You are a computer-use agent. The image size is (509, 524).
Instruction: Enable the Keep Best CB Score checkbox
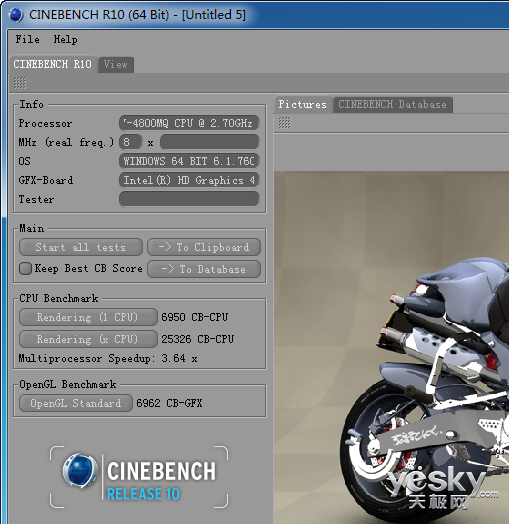[x=25, y=268]
